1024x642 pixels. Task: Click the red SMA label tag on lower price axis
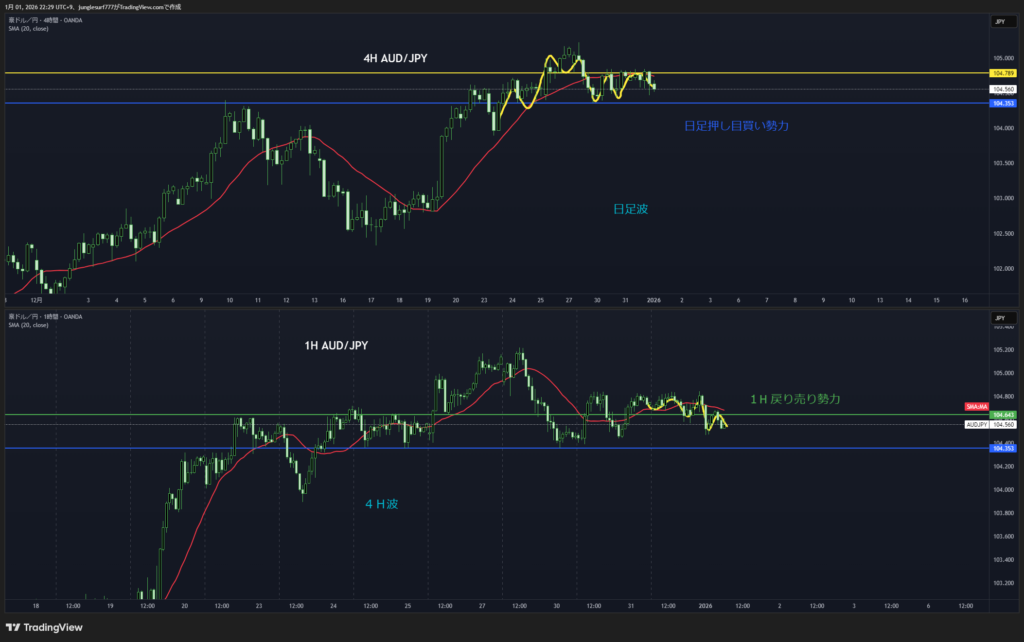(976, 407)
